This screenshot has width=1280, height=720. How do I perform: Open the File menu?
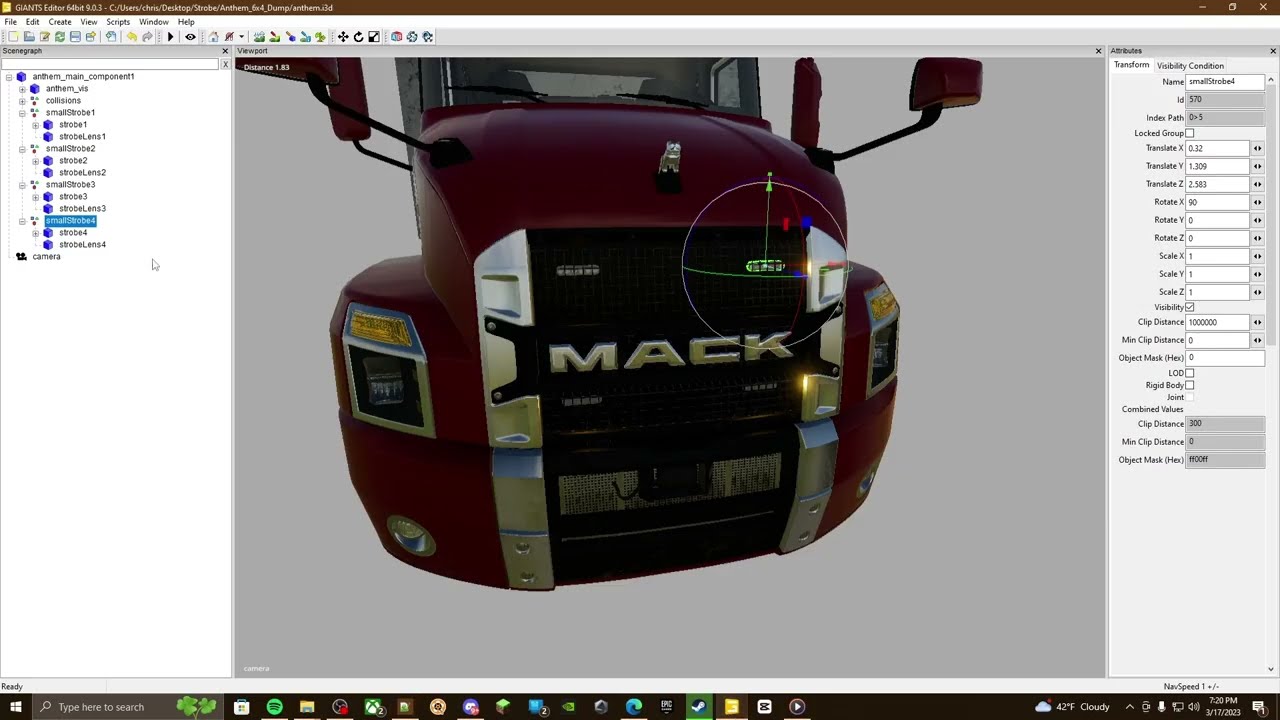[11, 21]
